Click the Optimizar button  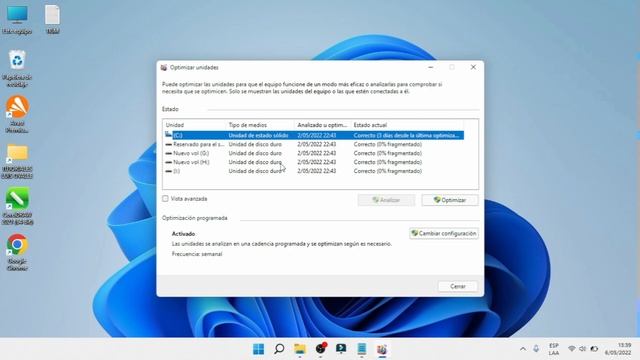450,200
